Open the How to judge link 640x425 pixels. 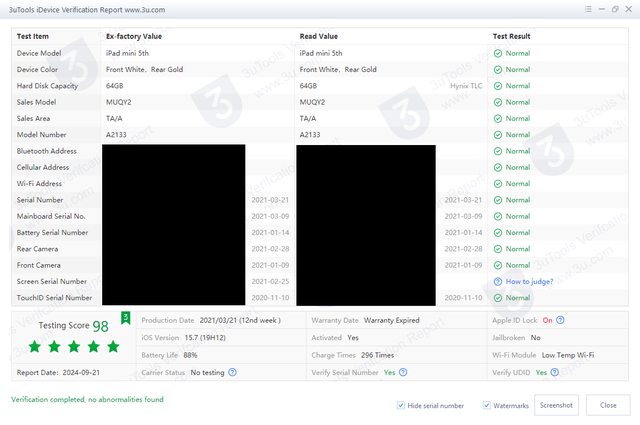[530, 281]
